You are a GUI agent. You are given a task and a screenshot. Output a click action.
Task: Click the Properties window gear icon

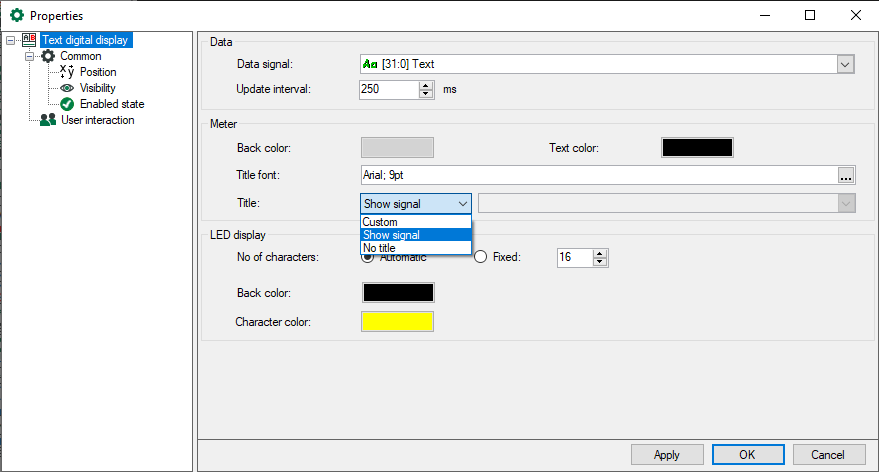[16, 15]
